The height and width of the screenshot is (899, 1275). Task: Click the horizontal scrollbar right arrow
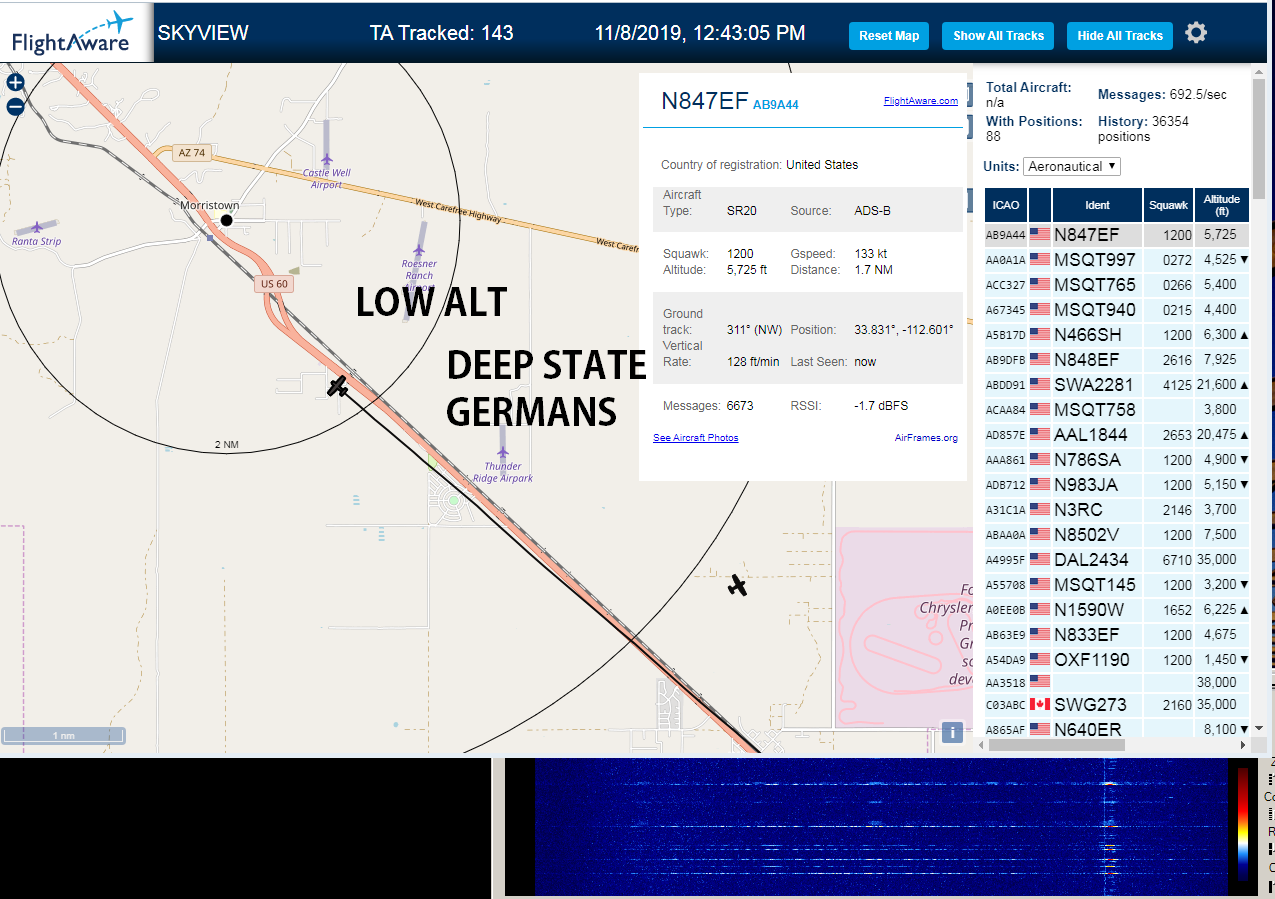(1244, 745)
